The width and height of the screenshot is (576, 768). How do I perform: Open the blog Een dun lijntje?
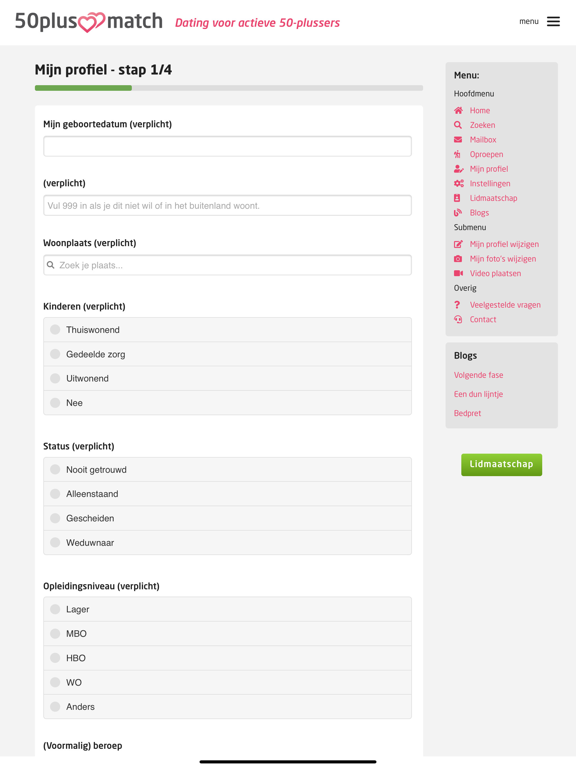478,394
